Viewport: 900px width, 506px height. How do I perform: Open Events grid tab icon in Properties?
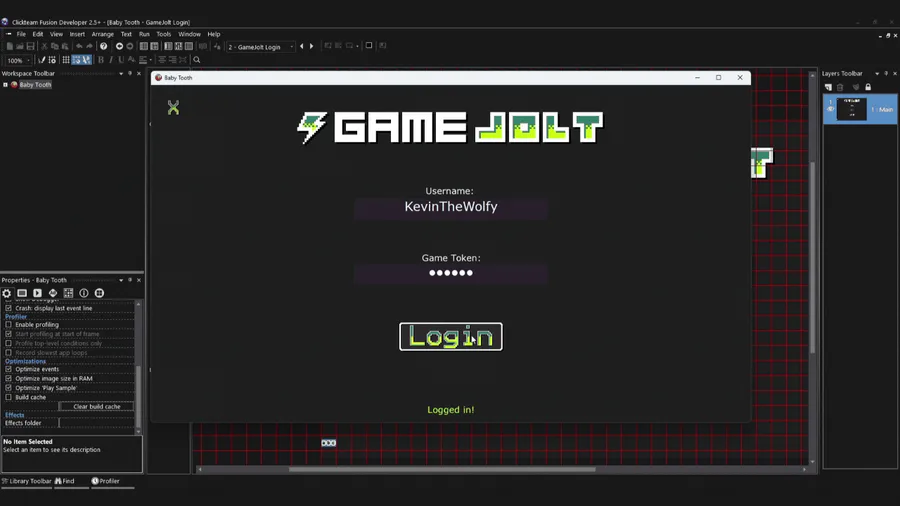(x=68, y=293)
